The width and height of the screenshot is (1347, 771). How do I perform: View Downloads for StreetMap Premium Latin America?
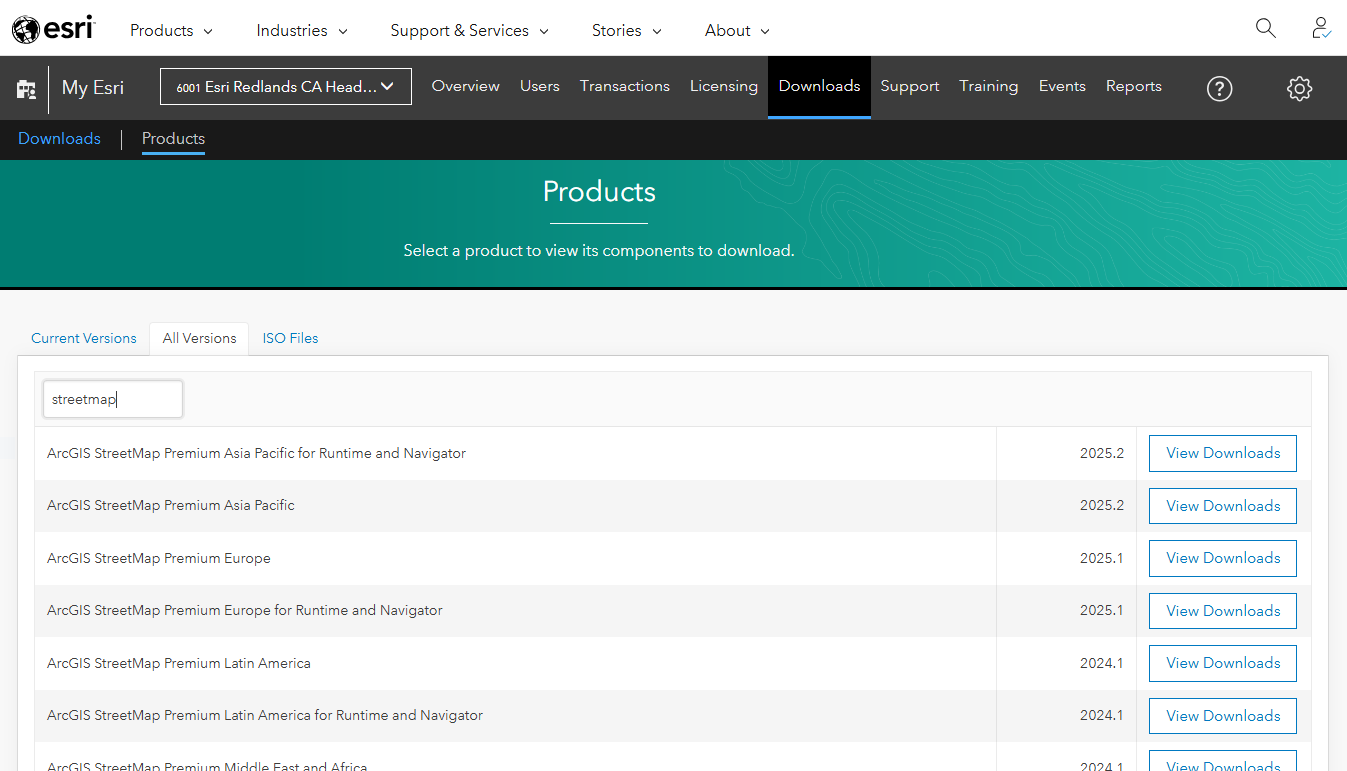coord(1223,663)
